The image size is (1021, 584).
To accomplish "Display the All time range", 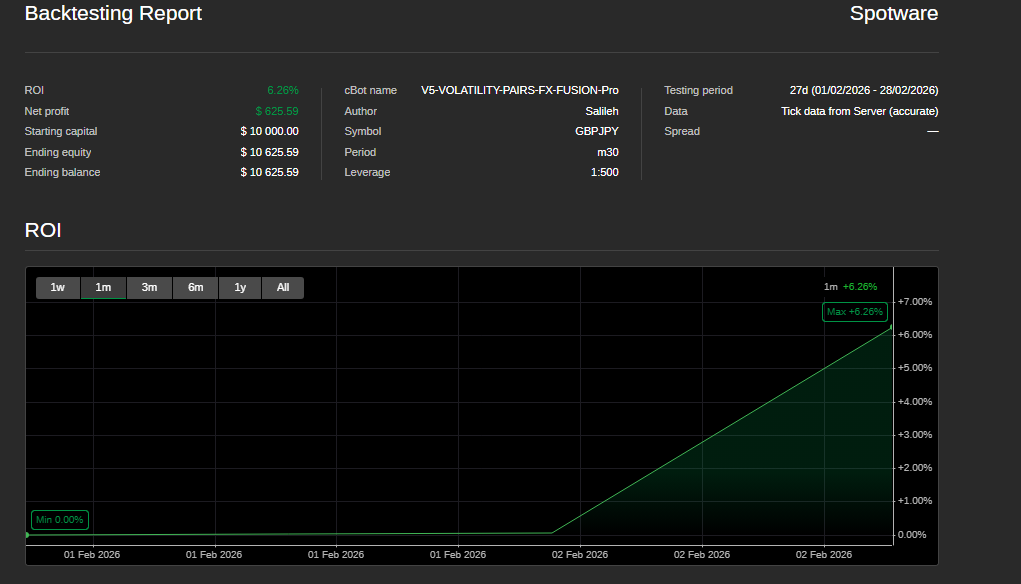I will point(282,287).
